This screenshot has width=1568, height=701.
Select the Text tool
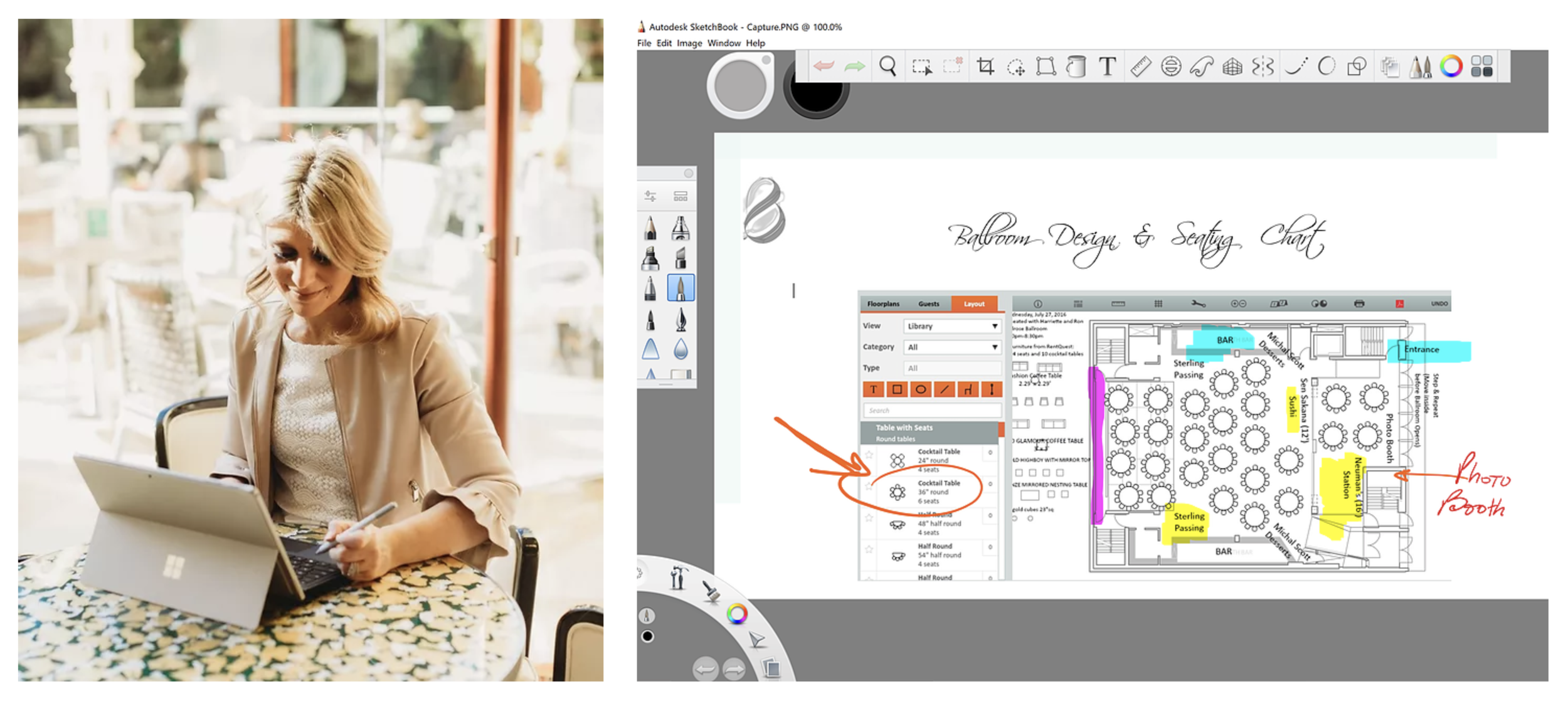point(1107,66)
